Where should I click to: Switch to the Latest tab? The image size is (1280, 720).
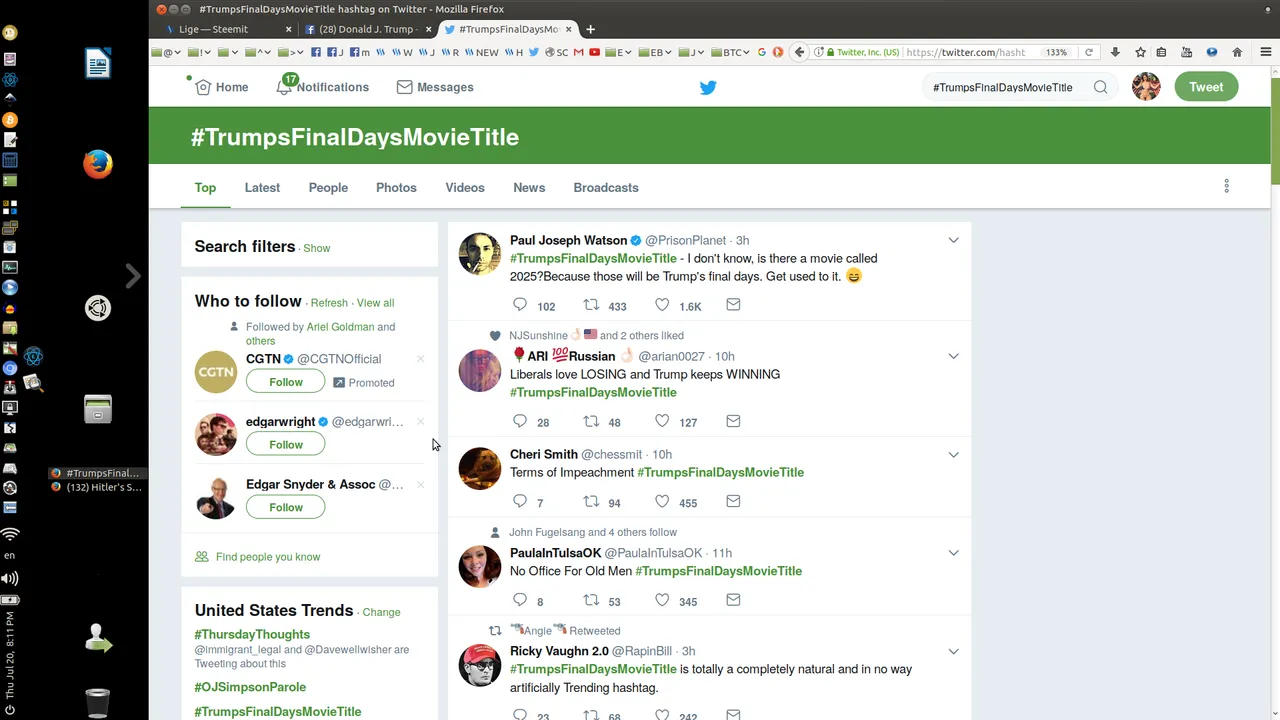[262, 187]
